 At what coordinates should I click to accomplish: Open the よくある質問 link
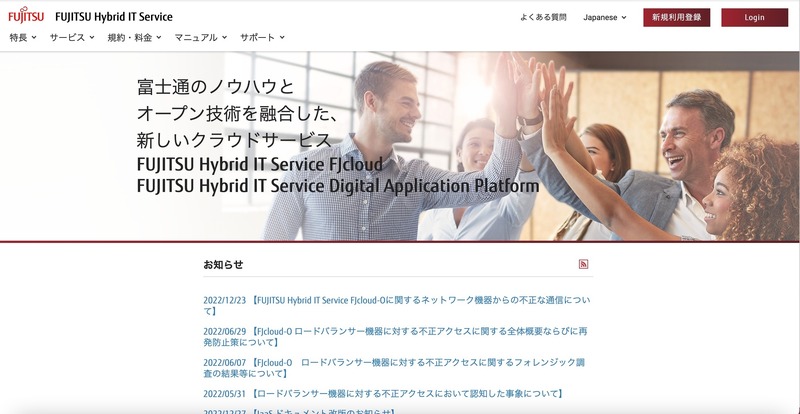point(543,17)
